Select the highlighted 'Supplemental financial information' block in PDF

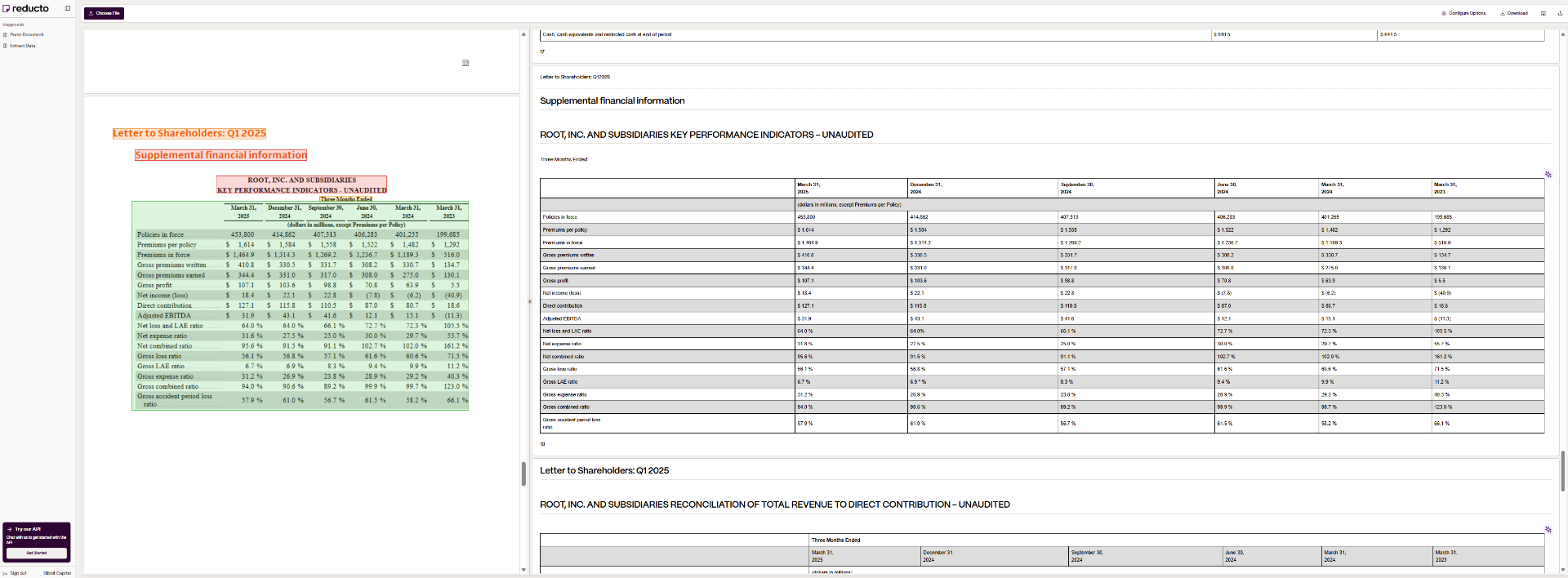tap(221, 155)
